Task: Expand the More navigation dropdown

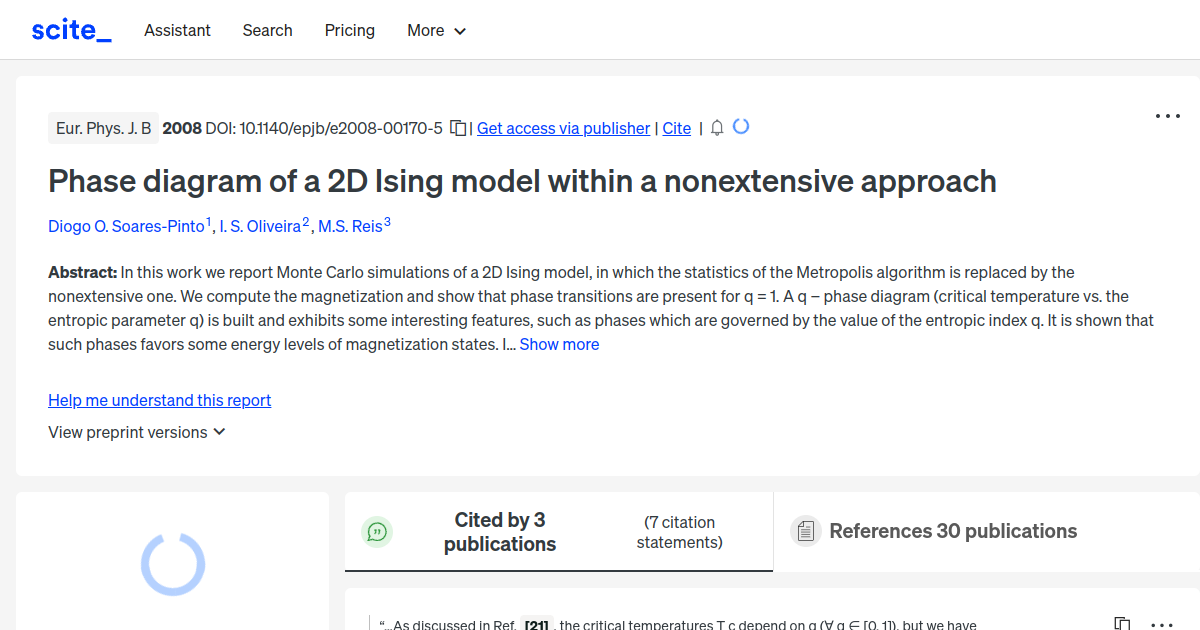Action: click(x=436, y=31)
